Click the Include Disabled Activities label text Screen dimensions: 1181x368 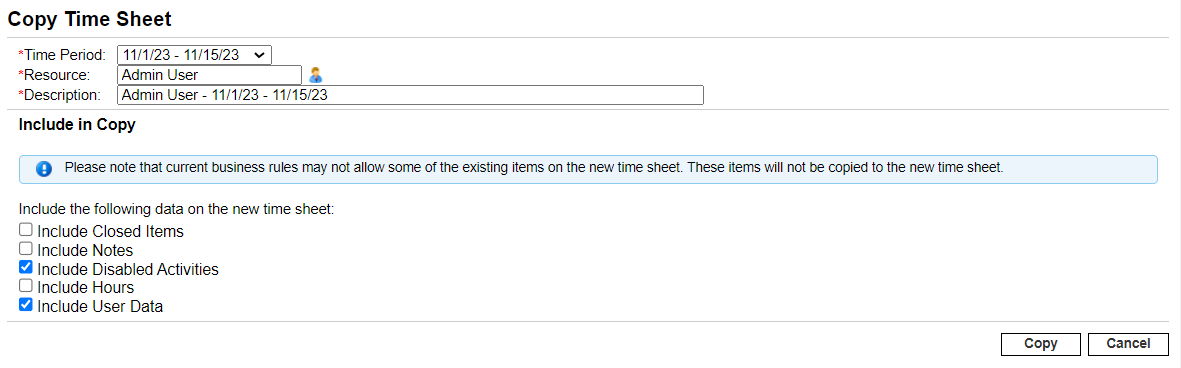[128, 269]
